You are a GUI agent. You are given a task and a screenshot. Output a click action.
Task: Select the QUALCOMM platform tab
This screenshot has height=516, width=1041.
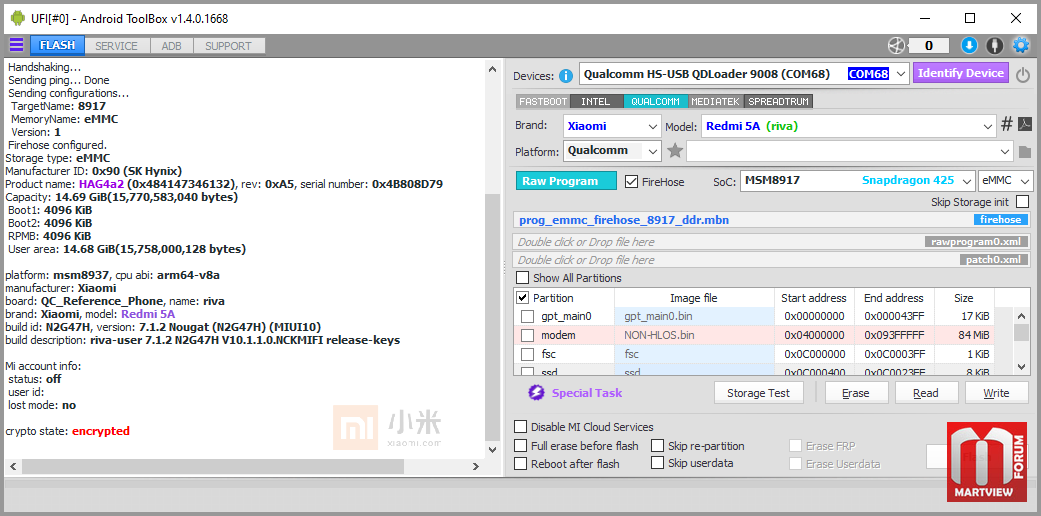[x=655, y=102]
